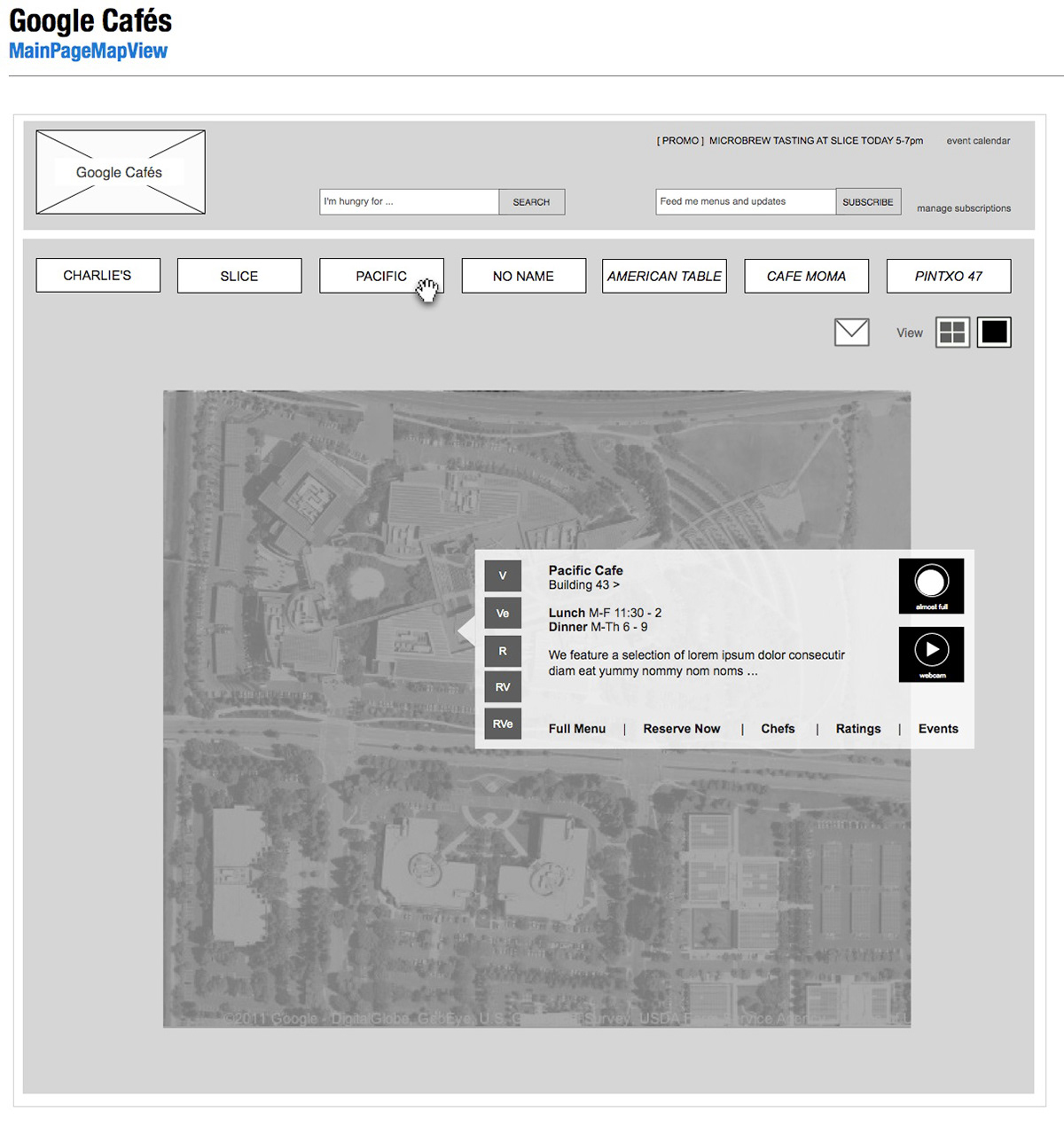
Task: Click the 'almost full' occupancy icon
Action: (931, 586)
